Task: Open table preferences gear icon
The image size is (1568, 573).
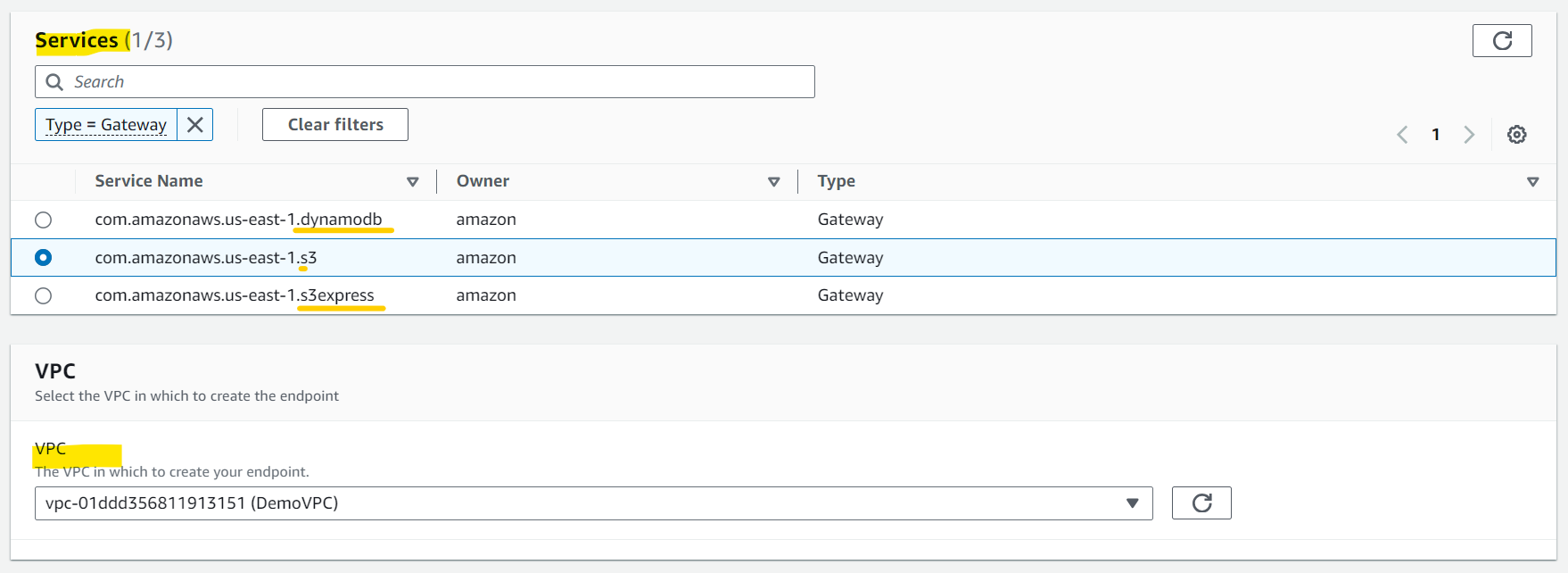Action: (x=1517, y=135)
